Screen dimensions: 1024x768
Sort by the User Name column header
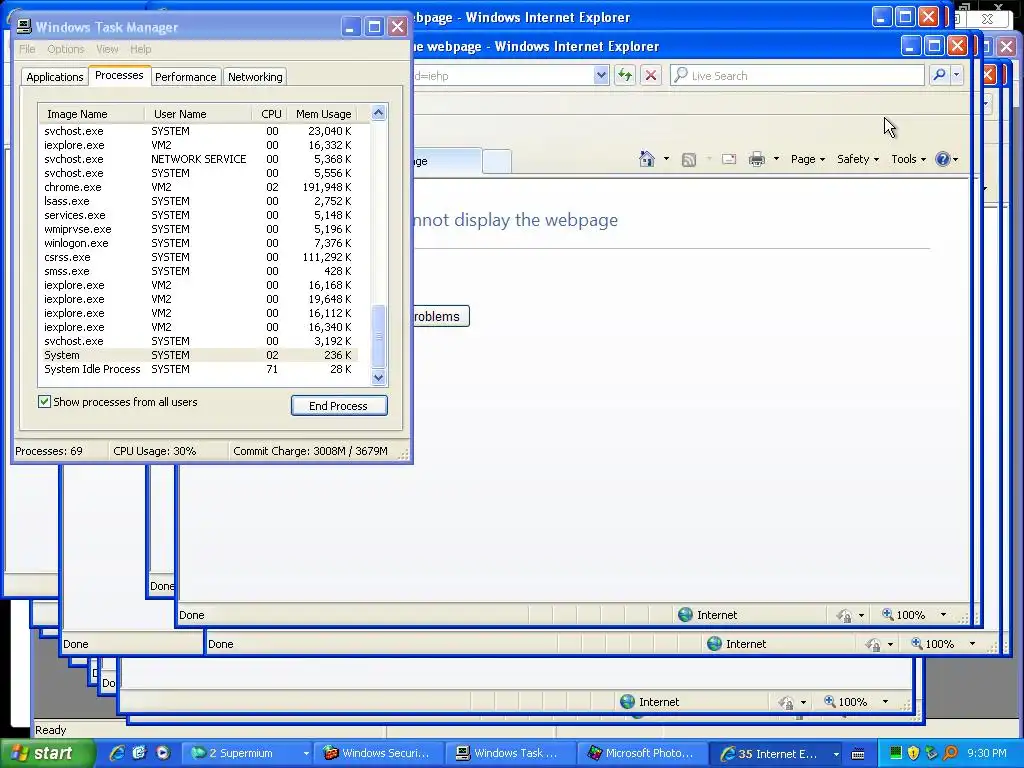[x=198, y=114]
